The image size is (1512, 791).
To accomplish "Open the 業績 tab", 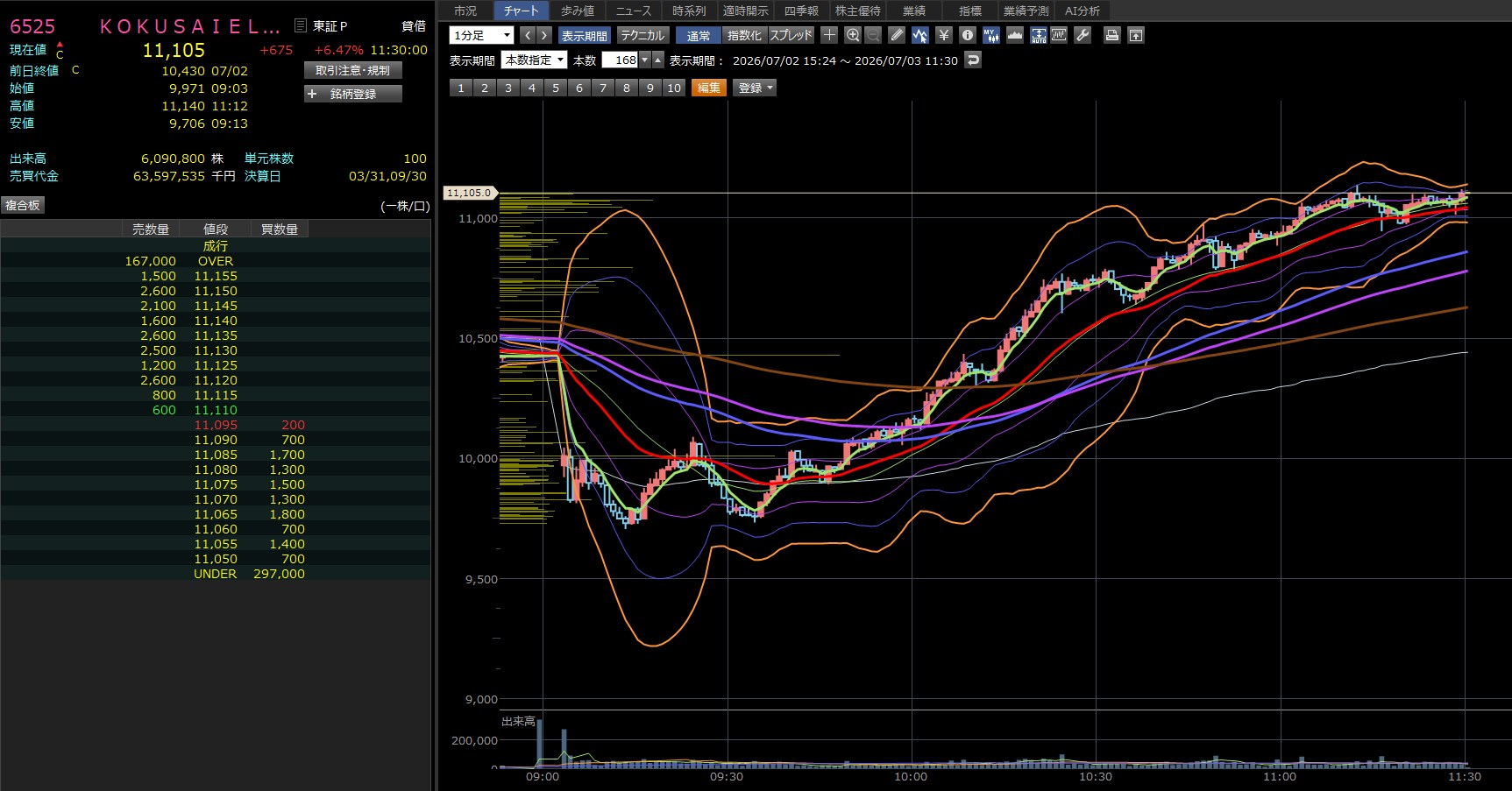I will [x=914, y=11].
